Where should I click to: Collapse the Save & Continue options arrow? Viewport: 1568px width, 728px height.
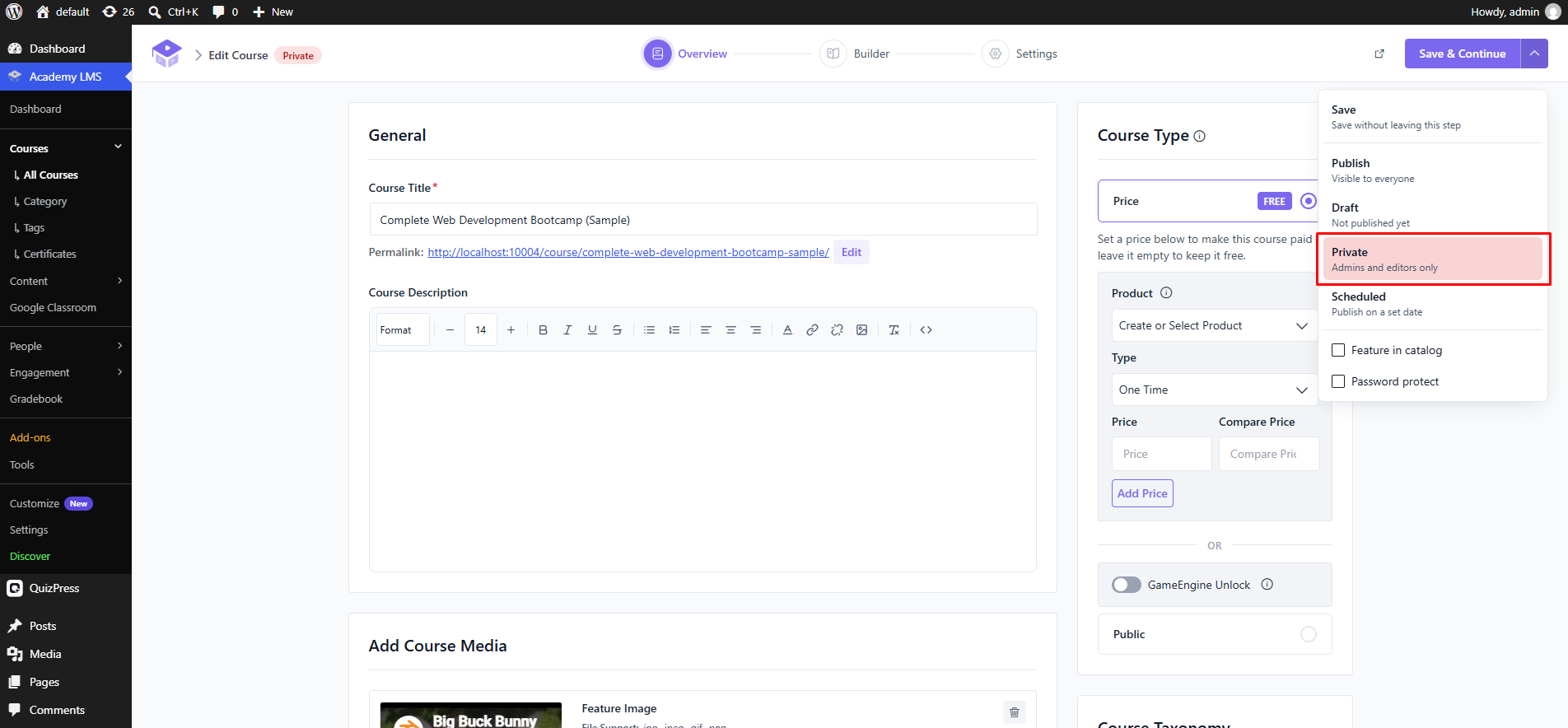coord(1534,54)
